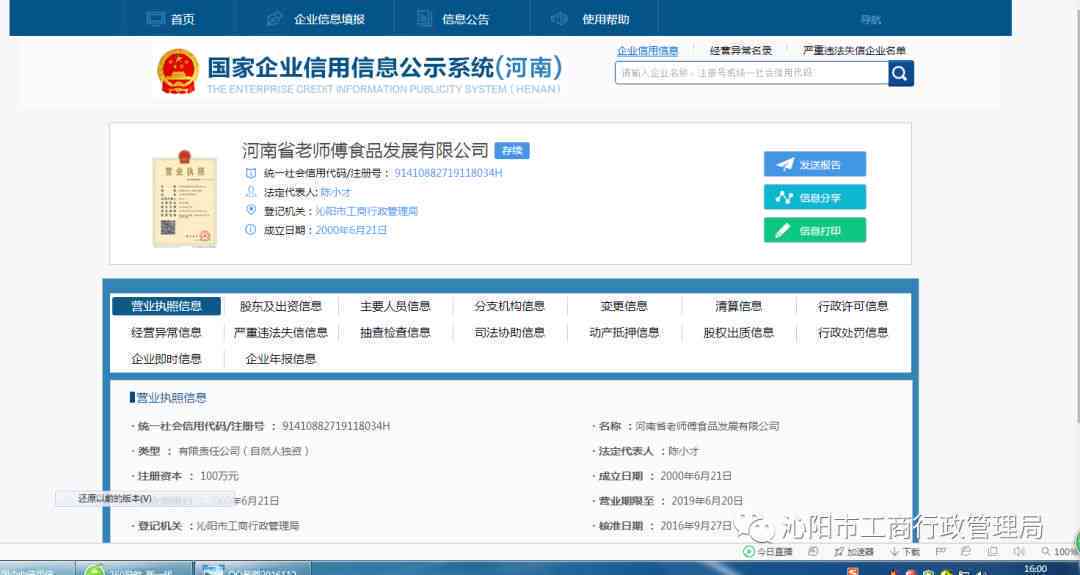Screen dimensions: 1080x575
Task: Switch to the 主要人员信息 tab
Action: coord(395,306)
